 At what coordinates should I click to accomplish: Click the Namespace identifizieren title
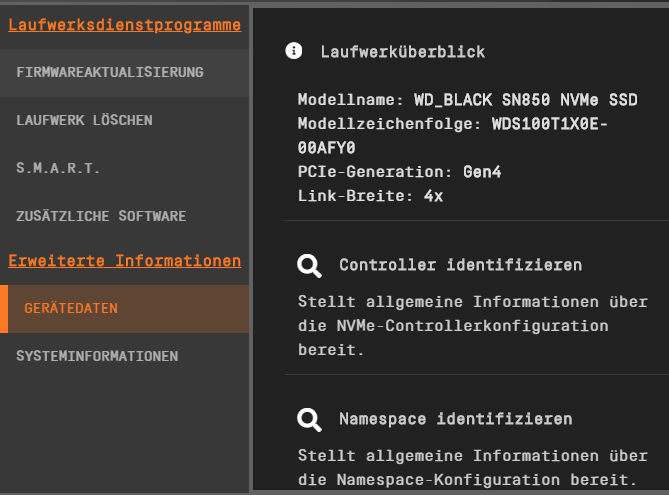(x=456, y=419)
